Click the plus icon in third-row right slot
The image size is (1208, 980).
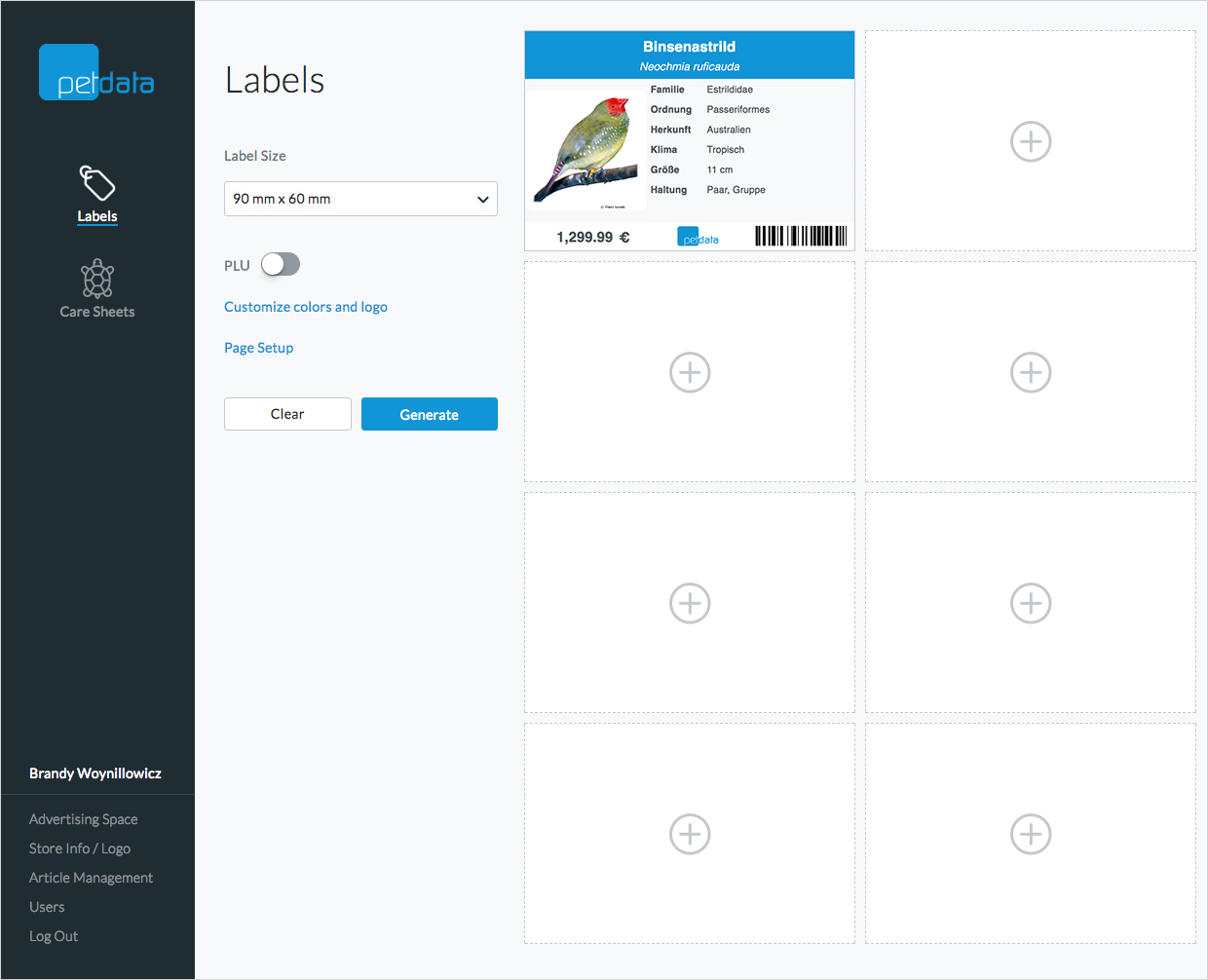pyautogui.click(x=1031, y=603)
